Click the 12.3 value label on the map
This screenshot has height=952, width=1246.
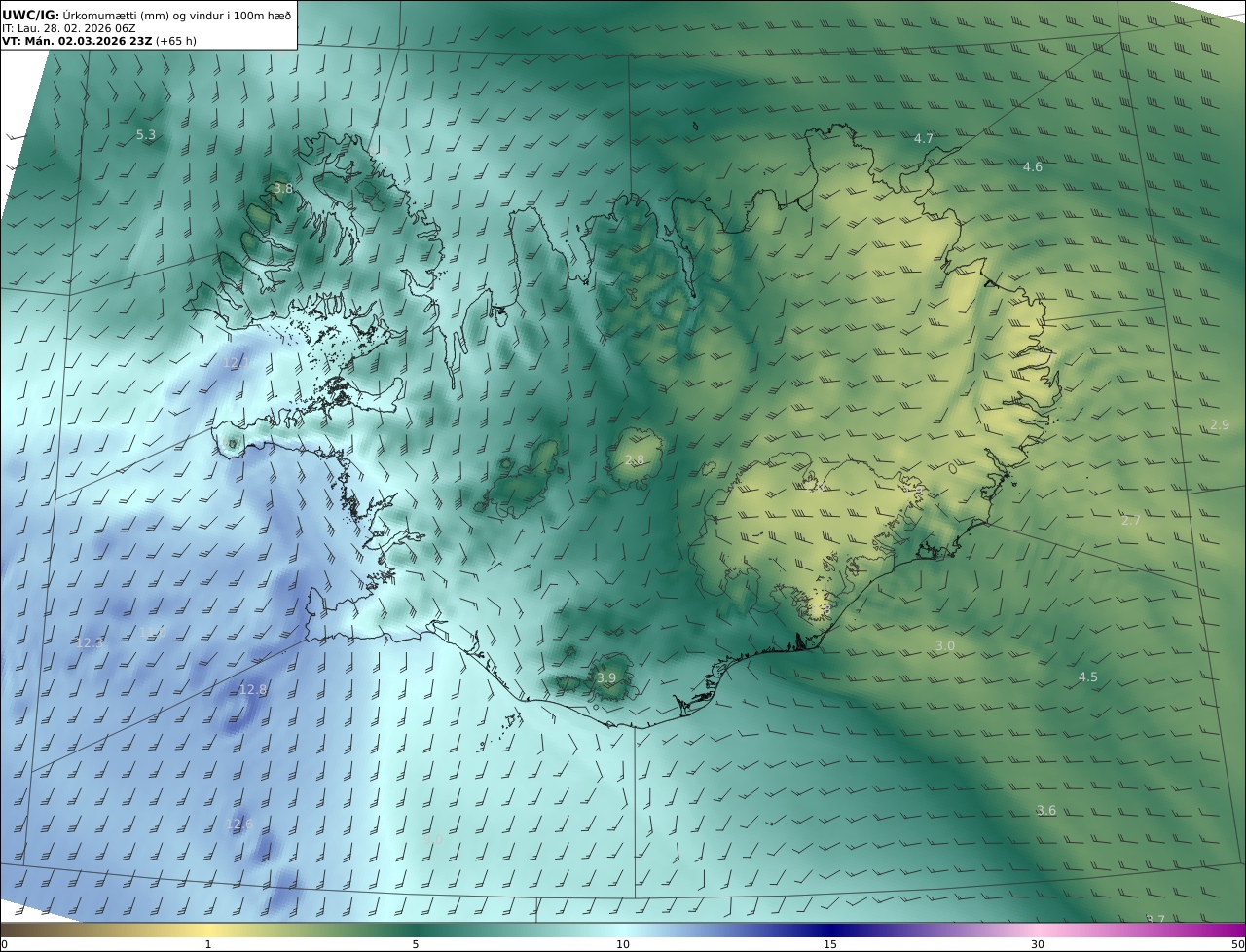[x=90, y=643]
